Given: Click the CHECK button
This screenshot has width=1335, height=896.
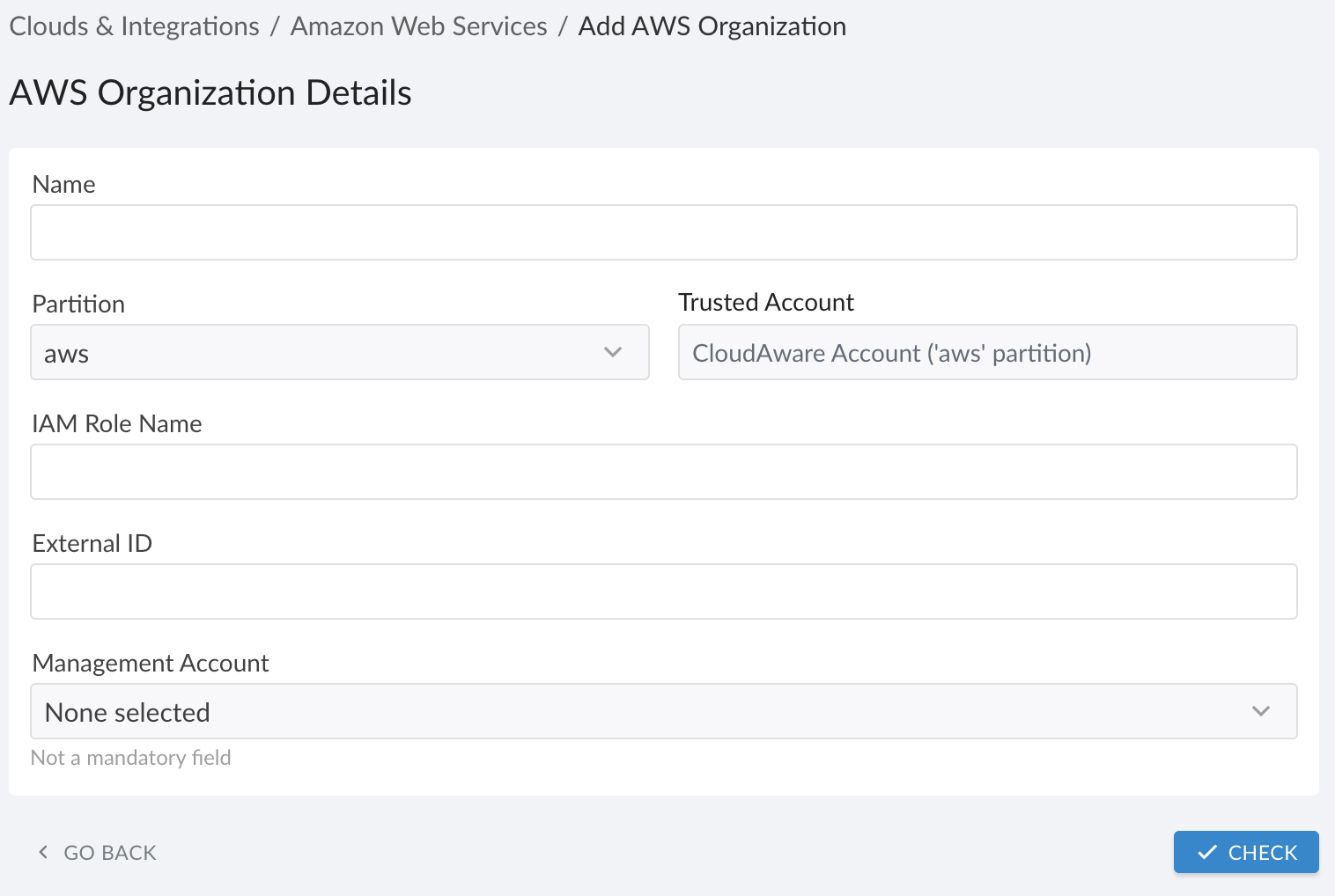Looking at the screenshot, I should 1245,852.
